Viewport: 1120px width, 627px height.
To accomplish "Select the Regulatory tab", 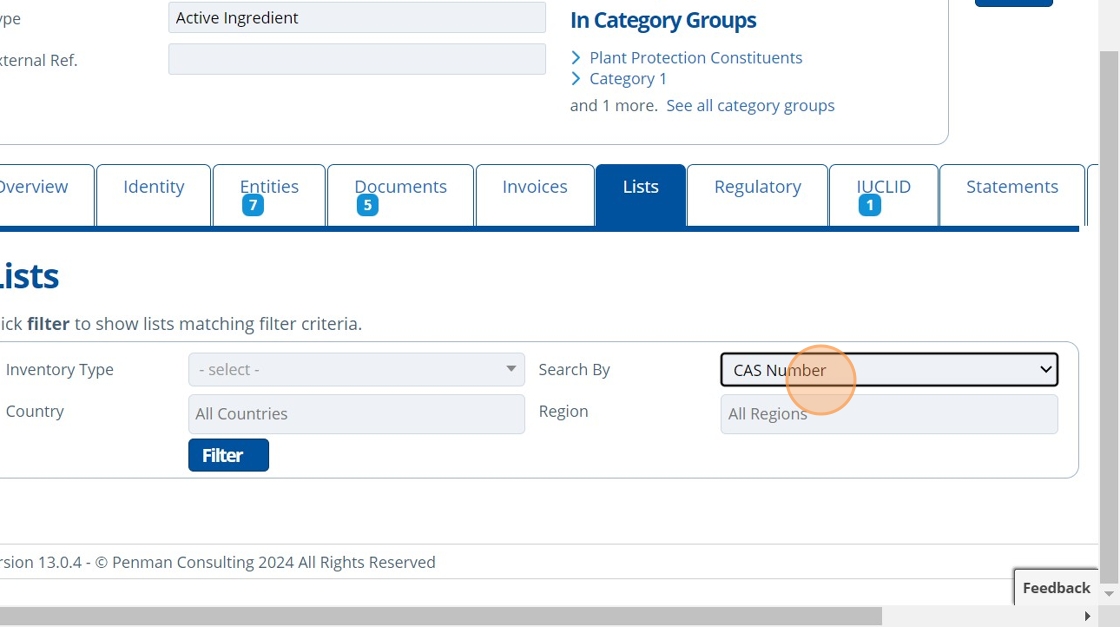I will pos(757,187).
